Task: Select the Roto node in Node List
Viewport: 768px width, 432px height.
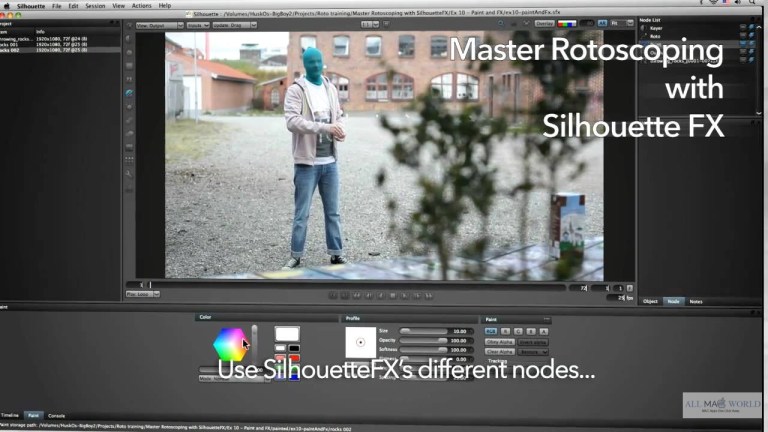Action: click(655, 36)
